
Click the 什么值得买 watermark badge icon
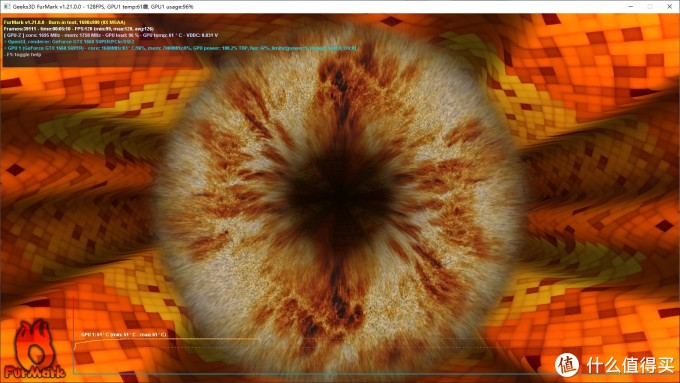coord(567,365)
